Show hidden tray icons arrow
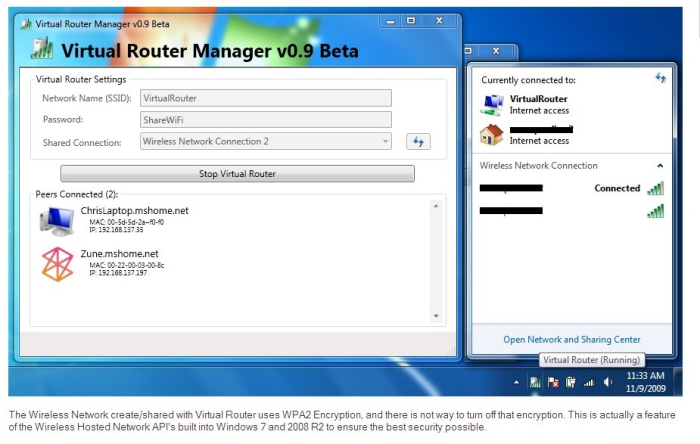Screen dimensions: 700x444 click(516, 382)
